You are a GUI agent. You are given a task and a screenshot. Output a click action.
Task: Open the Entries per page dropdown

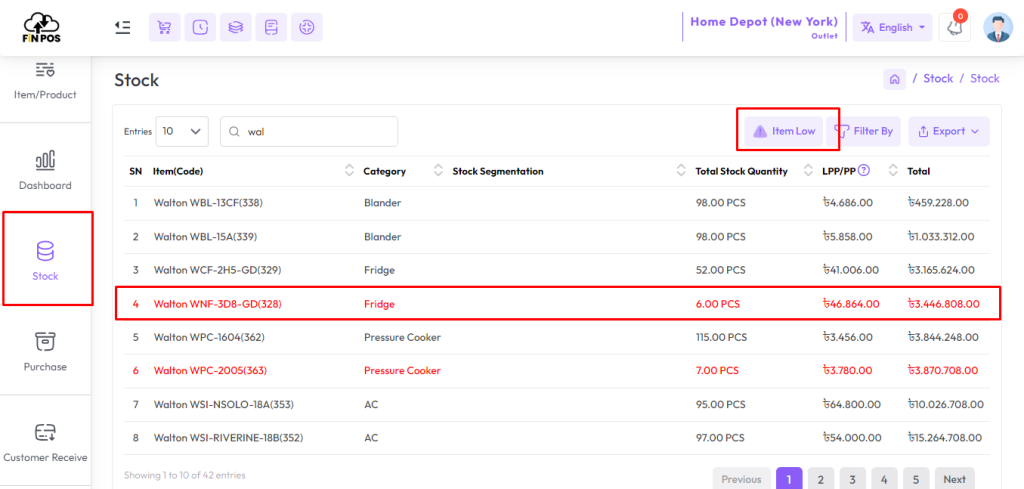click(182, 131)
